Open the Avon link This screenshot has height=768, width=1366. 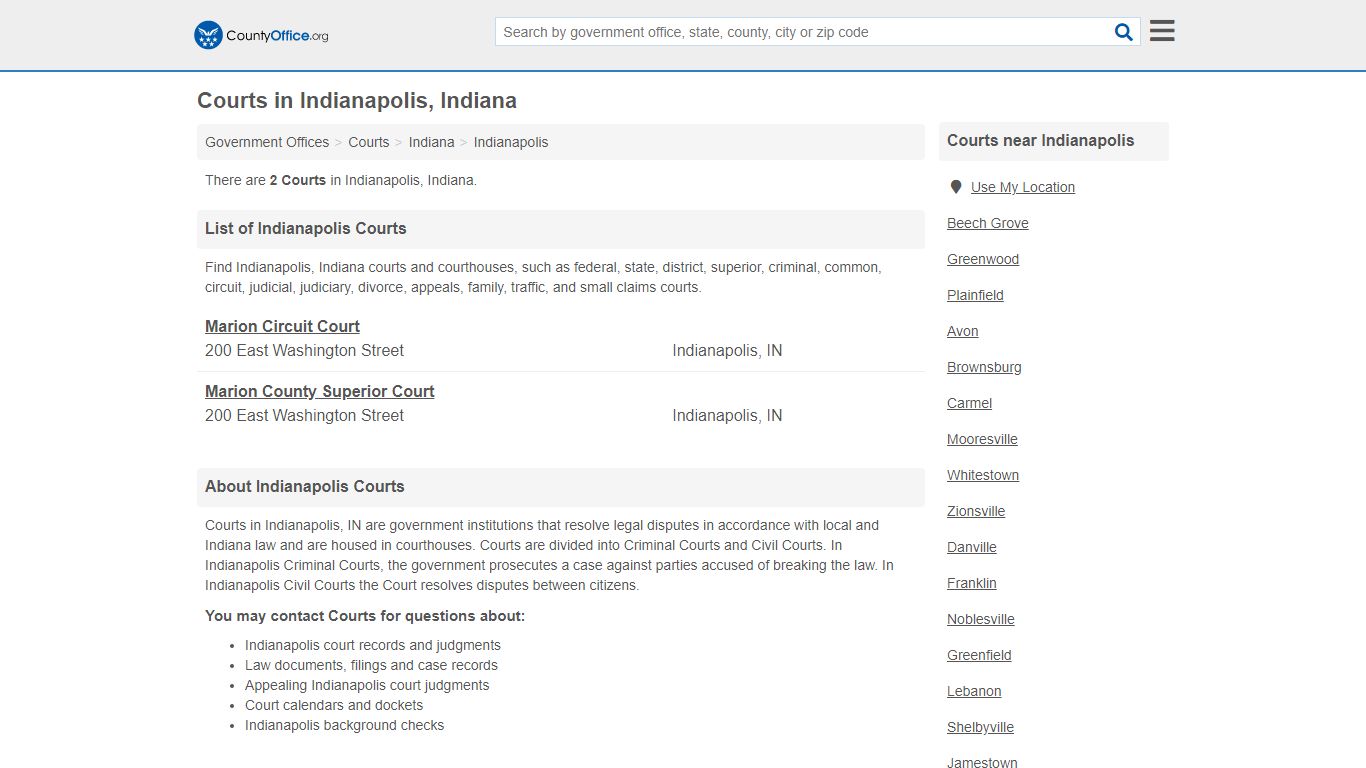(963, 331)
